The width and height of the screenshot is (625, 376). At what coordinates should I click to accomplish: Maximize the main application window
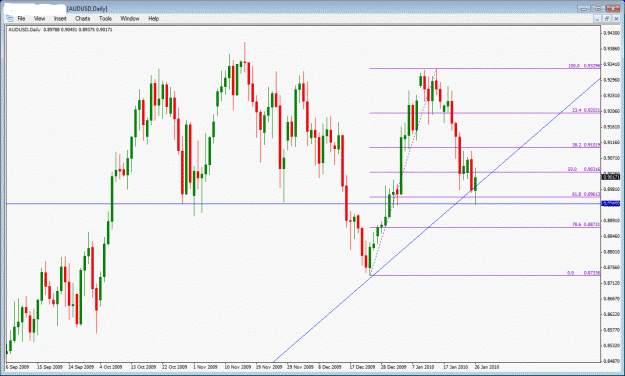(598, 8)
